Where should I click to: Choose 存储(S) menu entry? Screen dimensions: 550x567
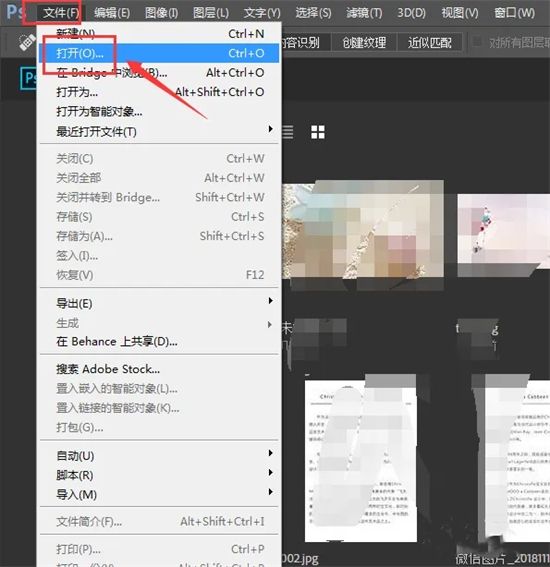[159, 217]
